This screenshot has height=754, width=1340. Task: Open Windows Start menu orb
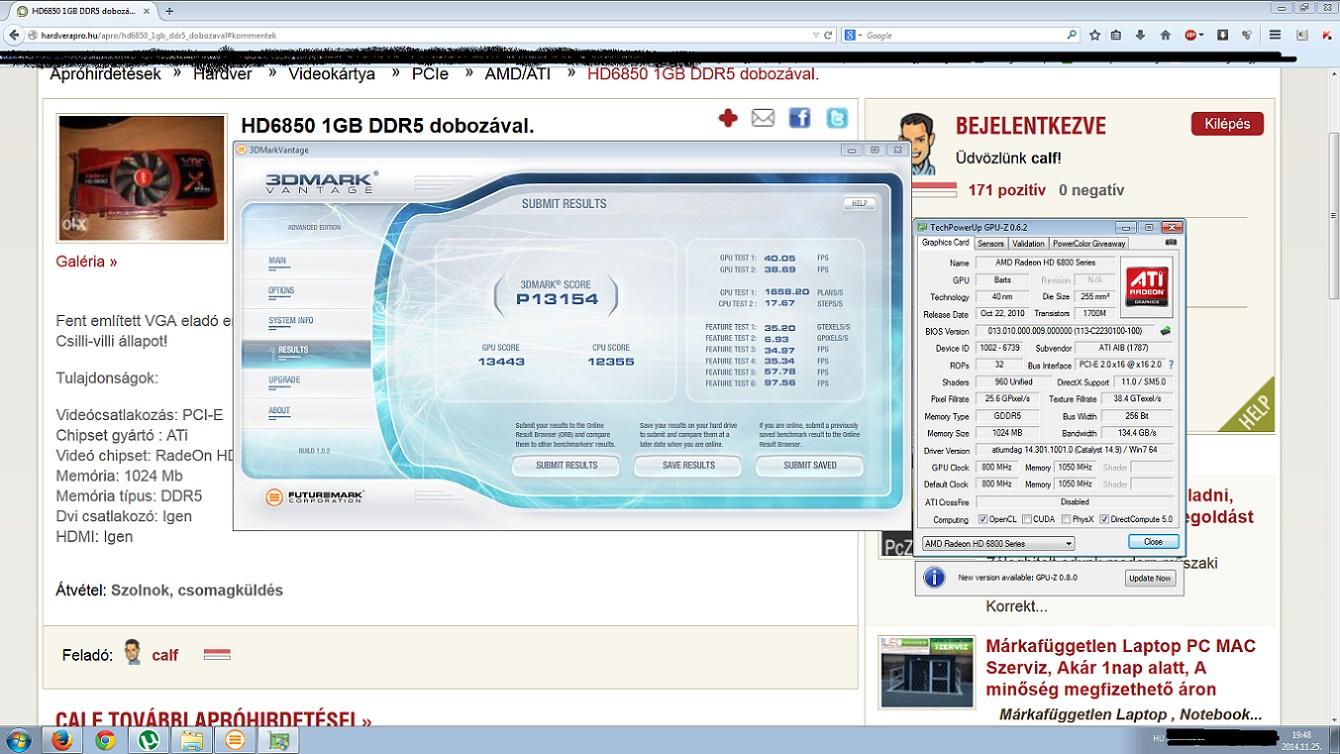click(19, 740)
